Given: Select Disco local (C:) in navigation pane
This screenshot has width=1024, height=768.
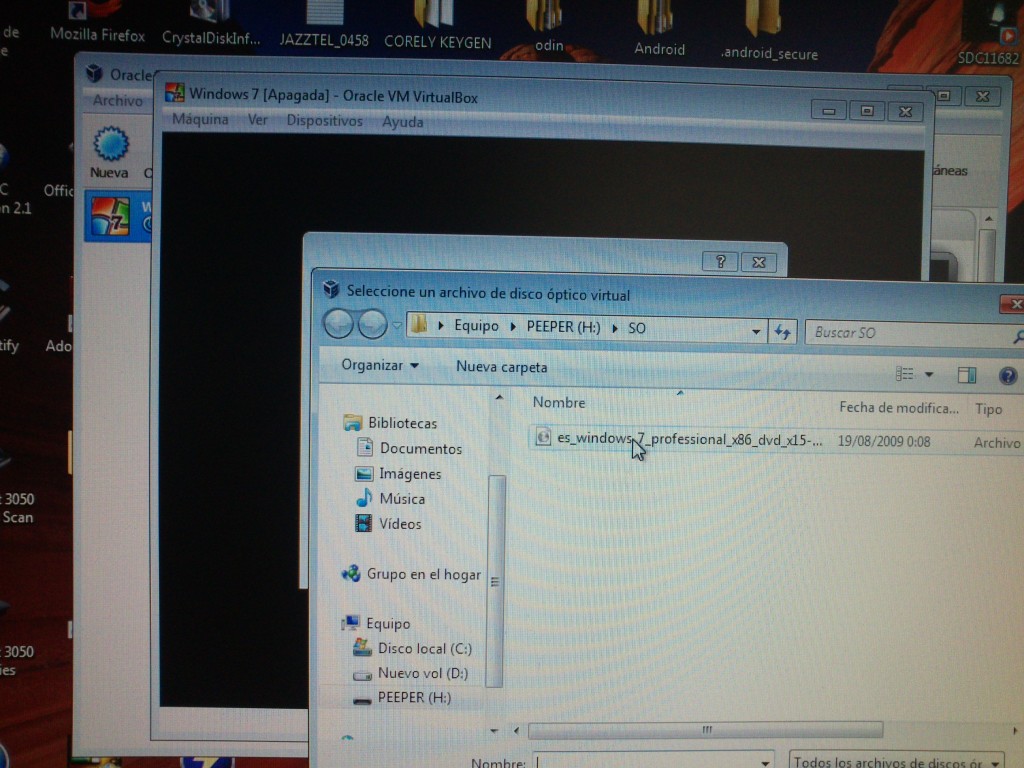Looking at the screenshot, I should point(424,648).
